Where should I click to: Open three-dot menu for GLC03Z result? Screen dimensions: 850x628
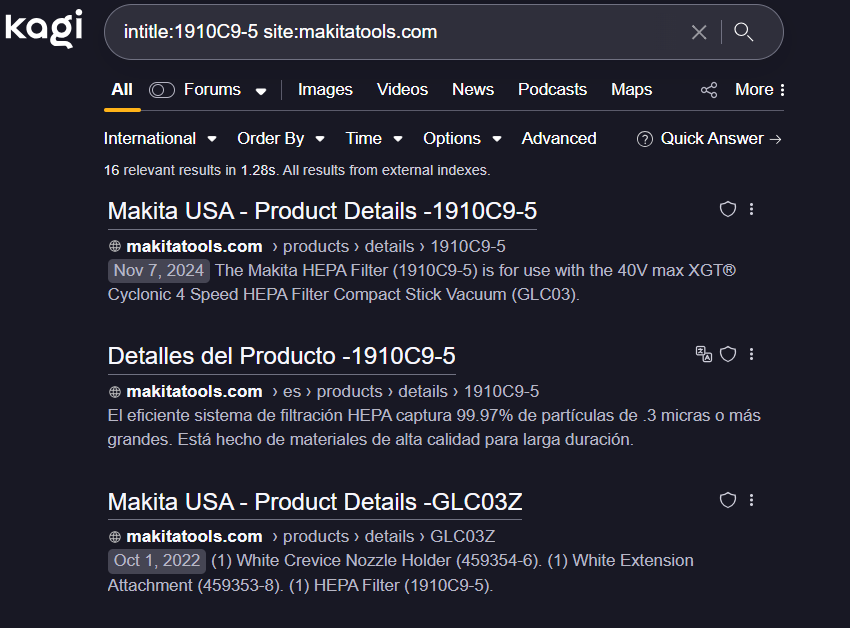(751, 499)
